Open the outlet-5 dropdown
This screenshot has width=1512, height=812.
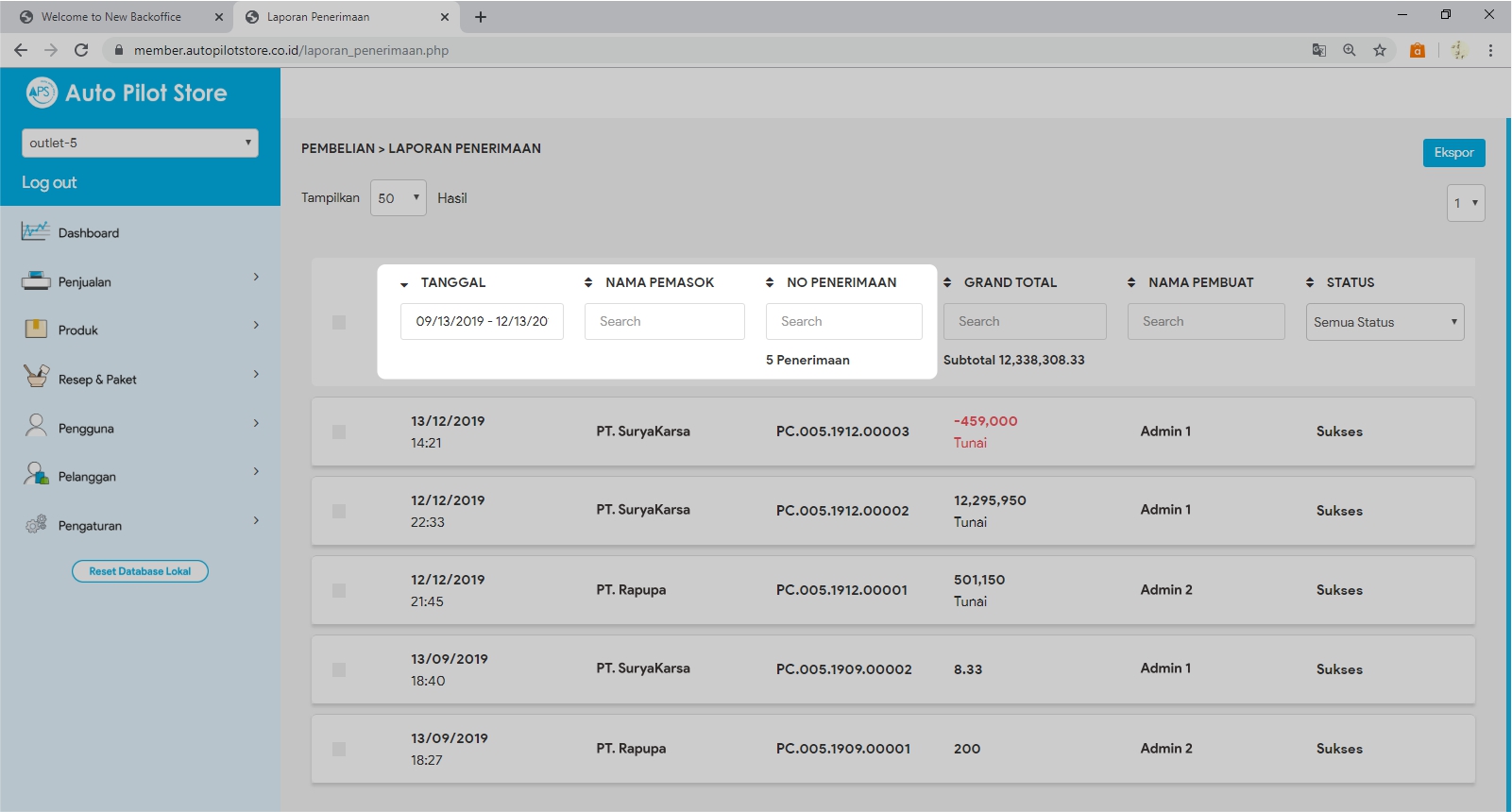[x=140, y=143]
